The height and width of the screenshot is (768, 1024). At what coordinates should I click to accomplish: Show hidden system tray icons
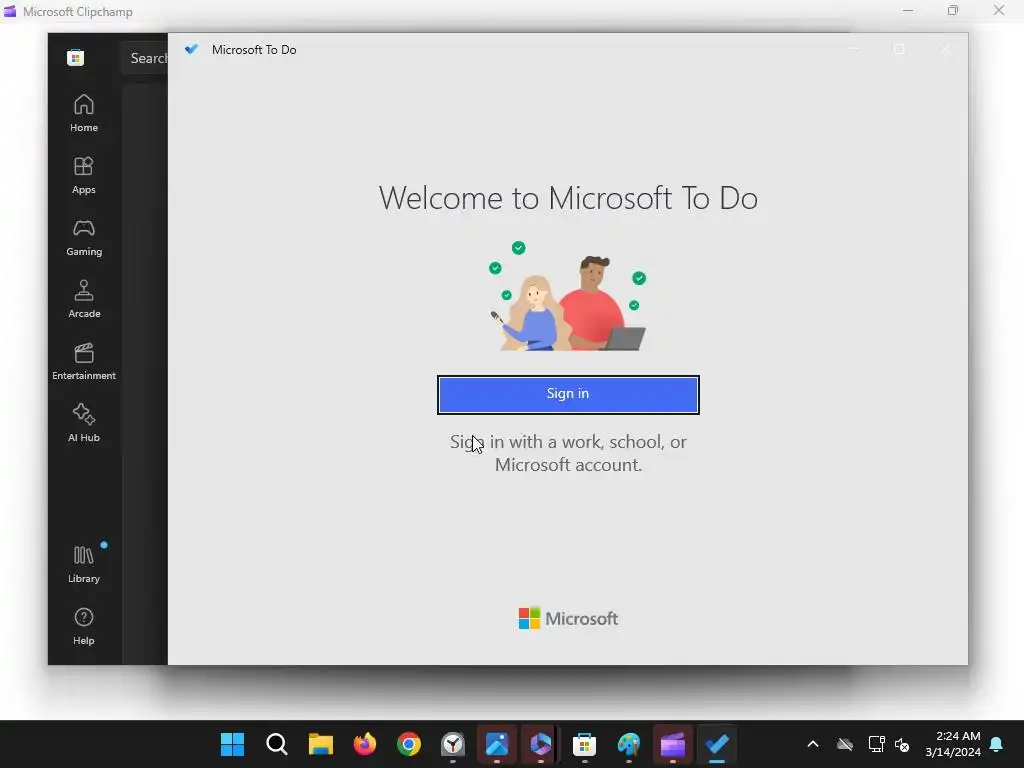coord(813,744)
